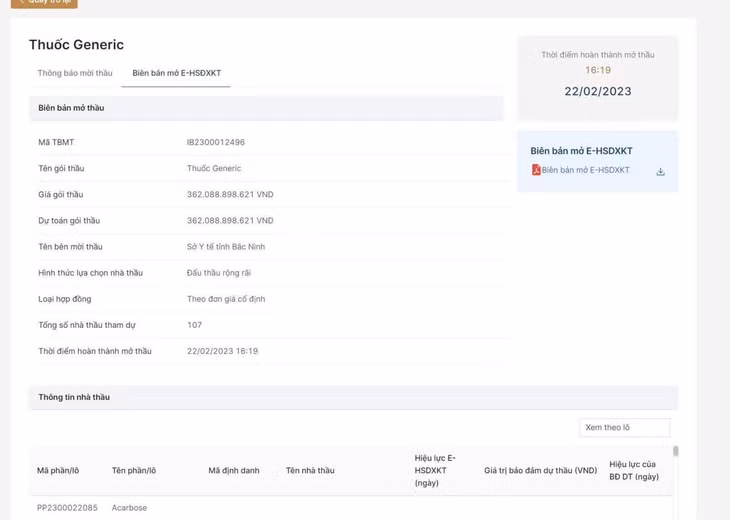Select lot code PP2300022085 in the table
The image size is (730, 520).
click(67, 508)
